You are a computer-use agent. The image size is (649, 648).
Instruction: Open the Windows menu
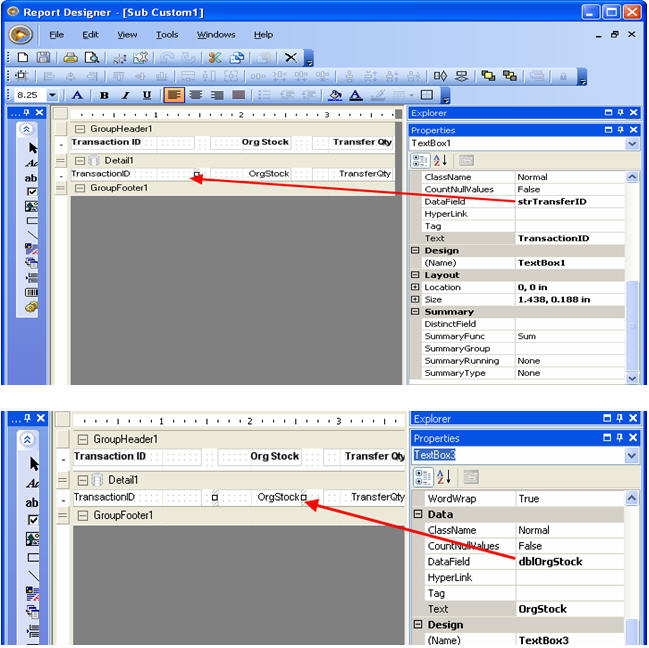(216, 34)
